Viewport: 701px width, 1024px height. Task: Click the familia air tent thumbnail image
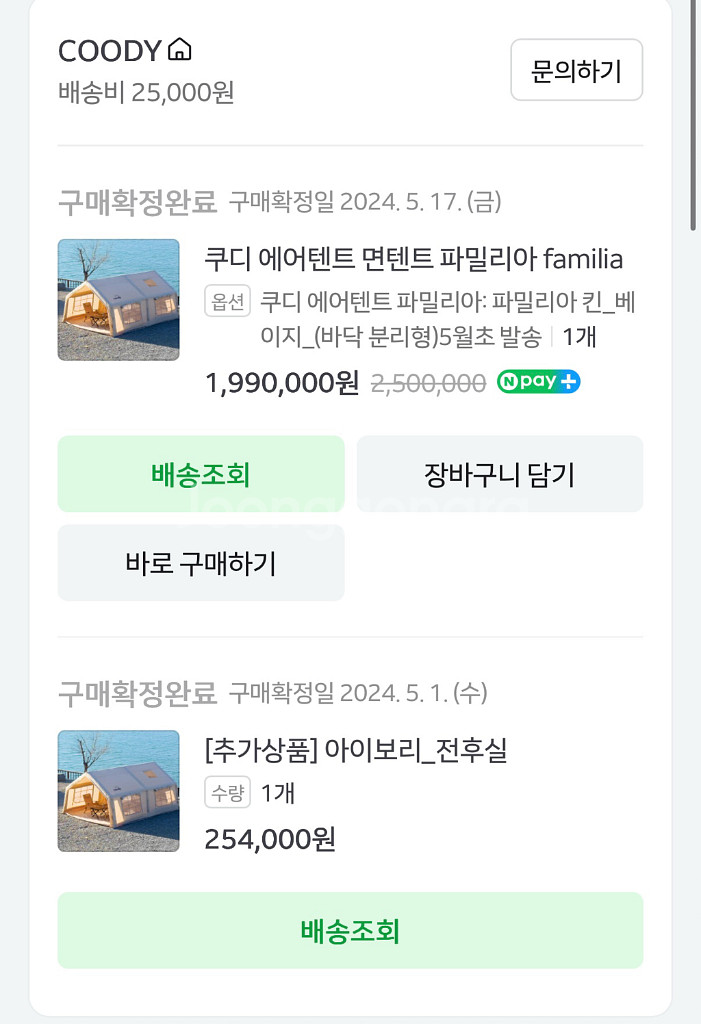(x=119, y=300)
